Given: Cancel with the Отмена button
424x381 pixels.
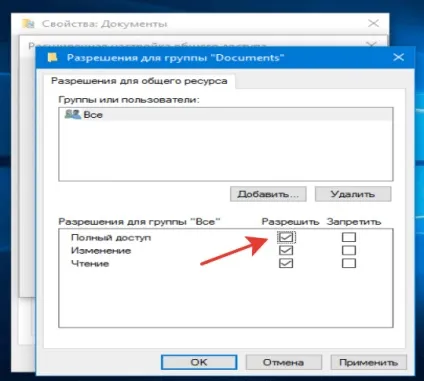Looking at the screenshot, I should coord(283,362).
